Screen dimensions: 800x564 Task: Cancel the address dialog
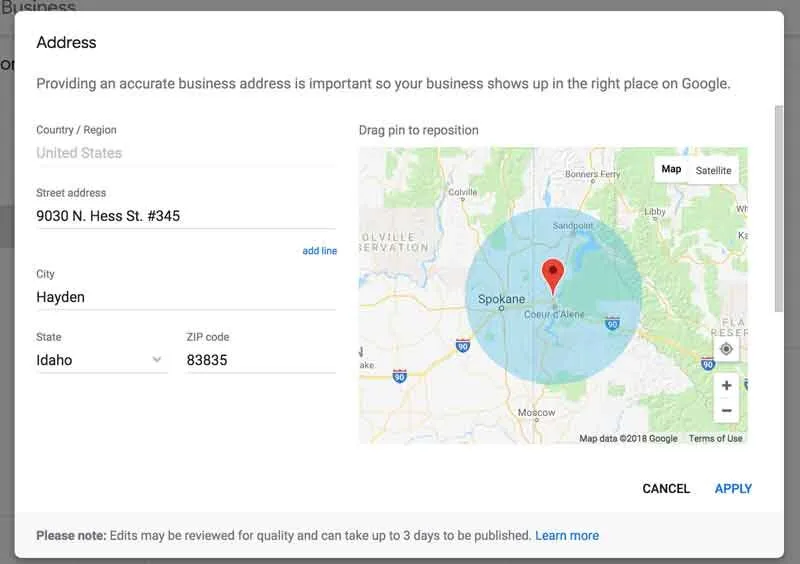coord(666,488)
